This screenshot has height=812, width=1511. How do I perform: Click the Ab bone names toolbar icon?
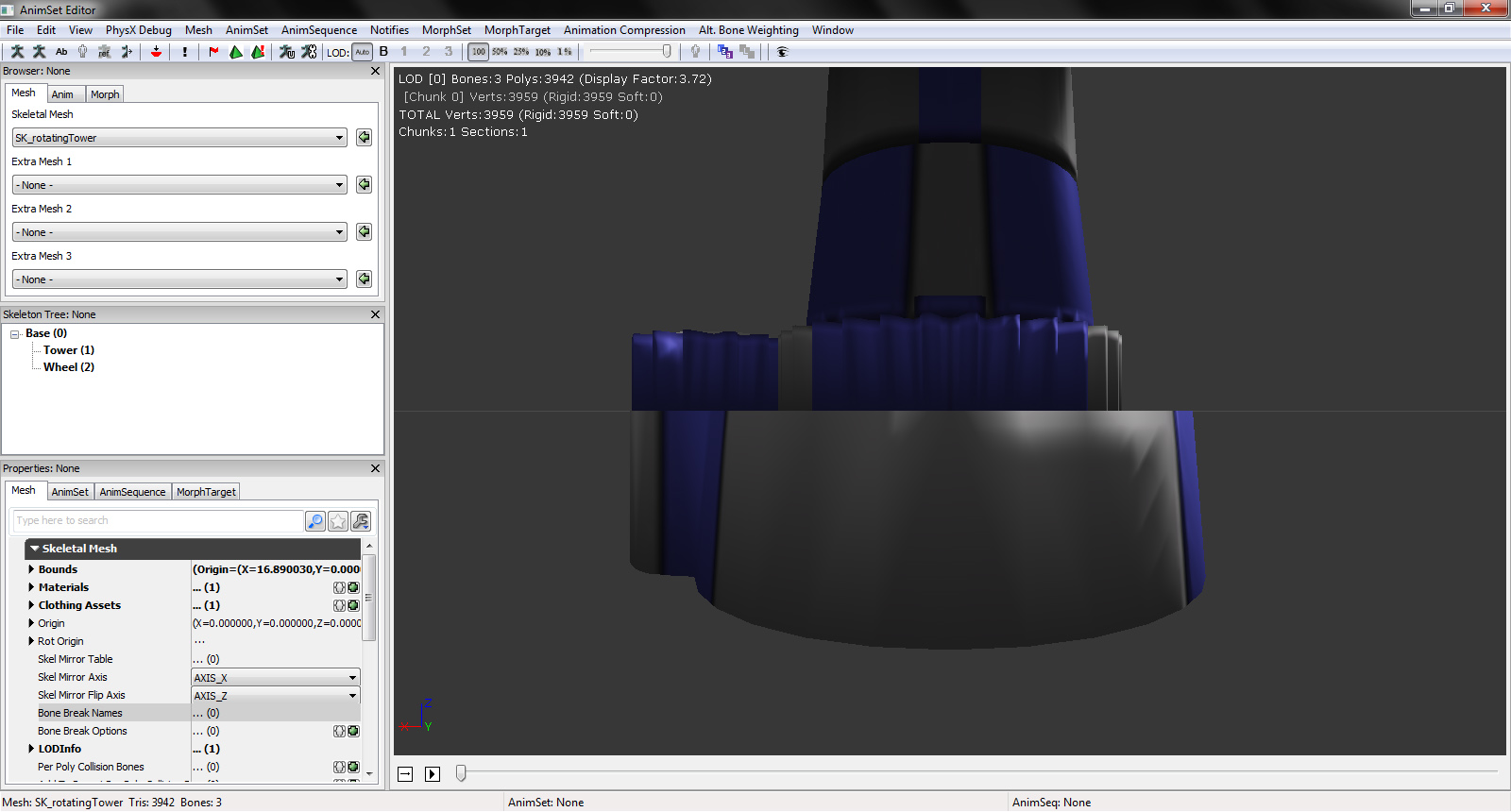click(x=61, y=52)
